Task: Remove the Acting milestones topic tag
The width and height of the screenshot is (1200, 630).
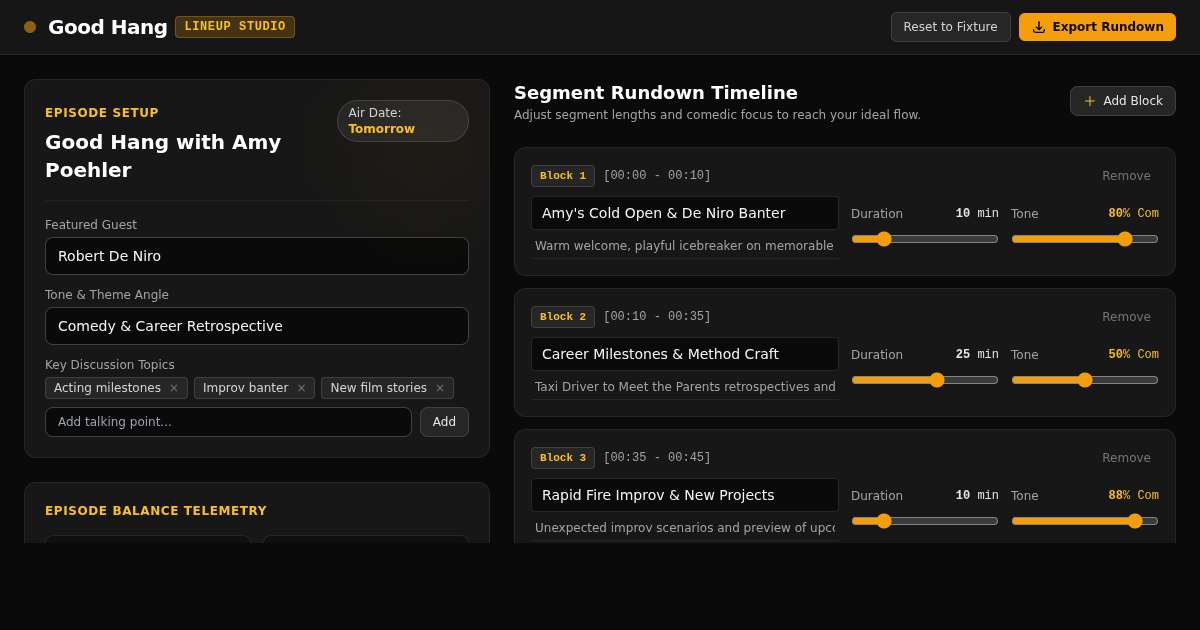Action: [x=174, y=388]
